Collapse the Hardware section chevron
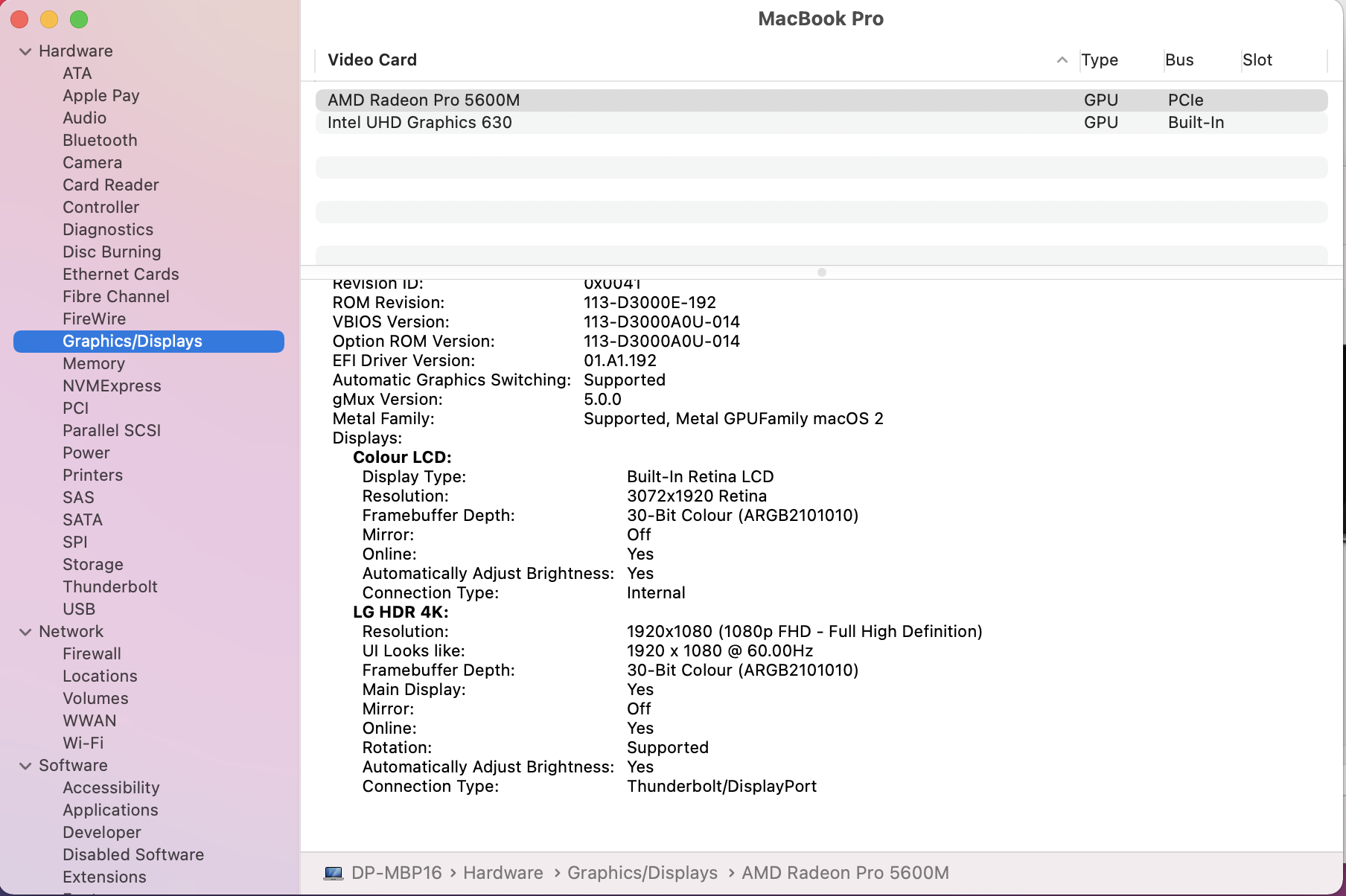Screen dimensions: 1346x896 click(25, 51)
